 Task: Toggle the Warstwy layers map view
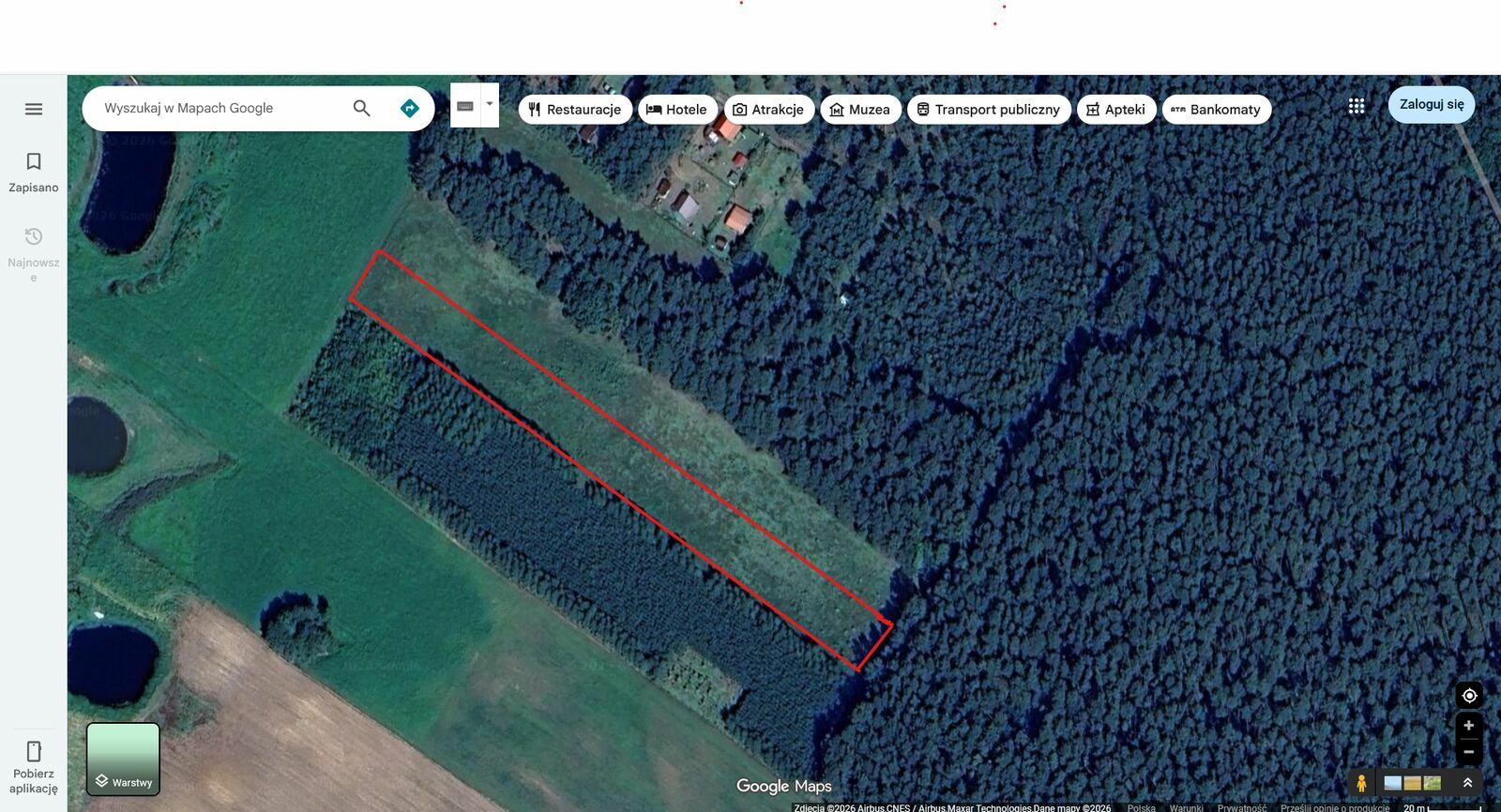click(x=123, y=759)
